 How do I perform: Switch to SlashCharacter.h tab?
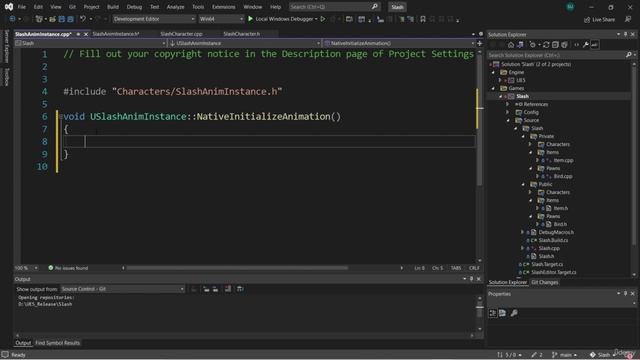pos(242,34)
